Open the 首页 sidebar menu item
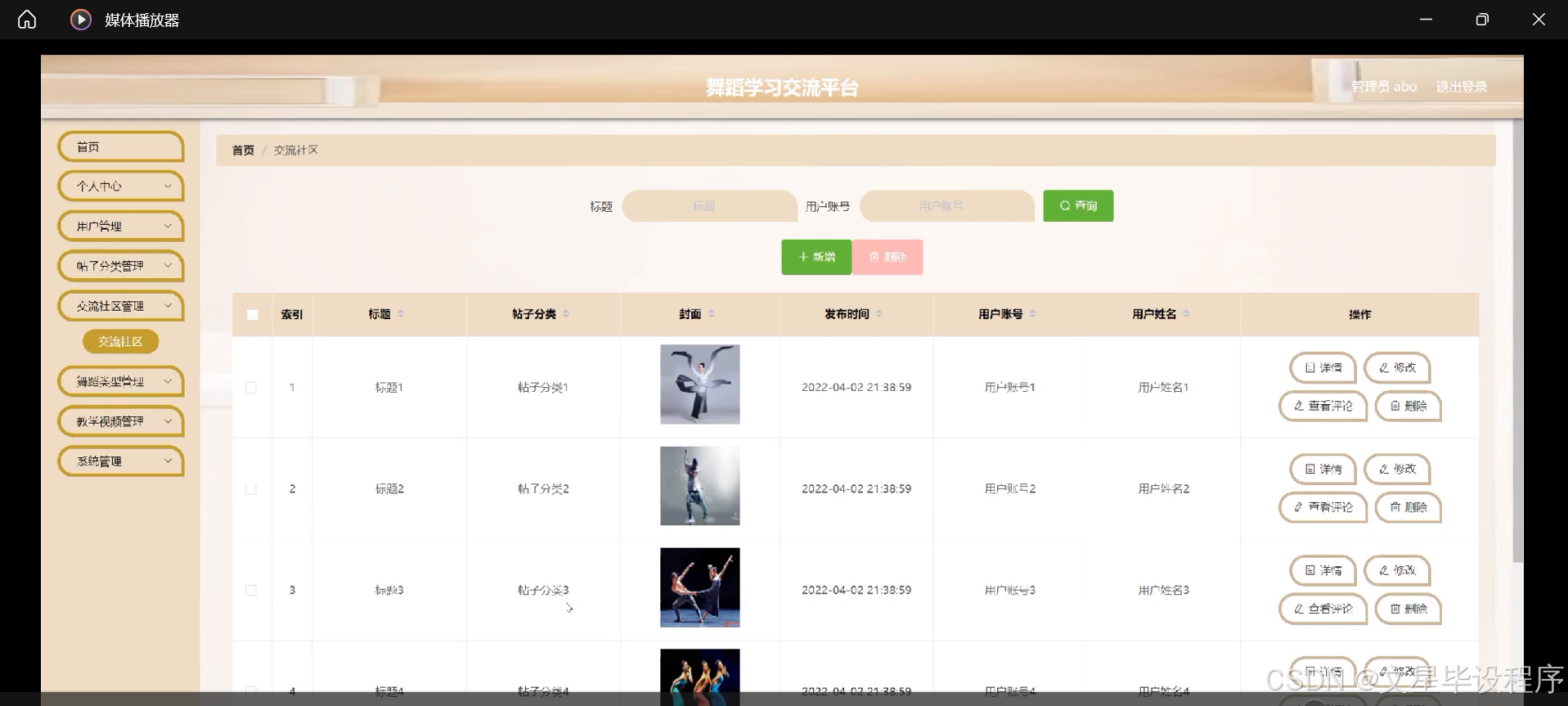Viewport: 1568px width, 706px height. tap(121, 147)
